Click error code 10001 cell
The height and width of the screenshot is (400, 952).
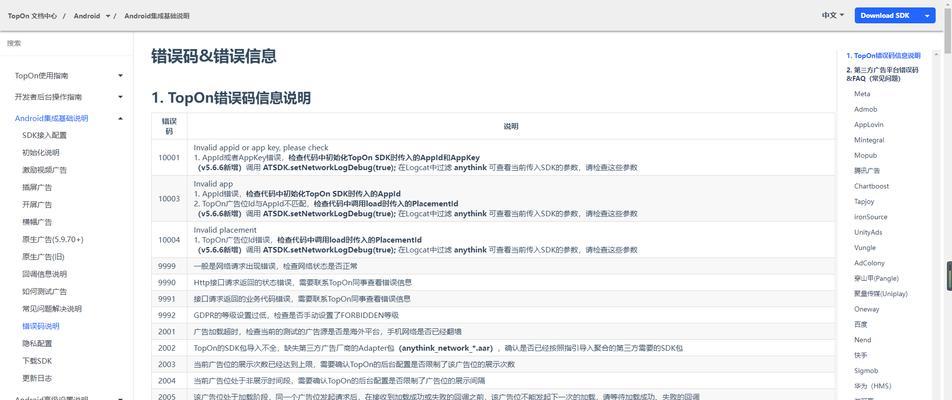pos(169,157)
